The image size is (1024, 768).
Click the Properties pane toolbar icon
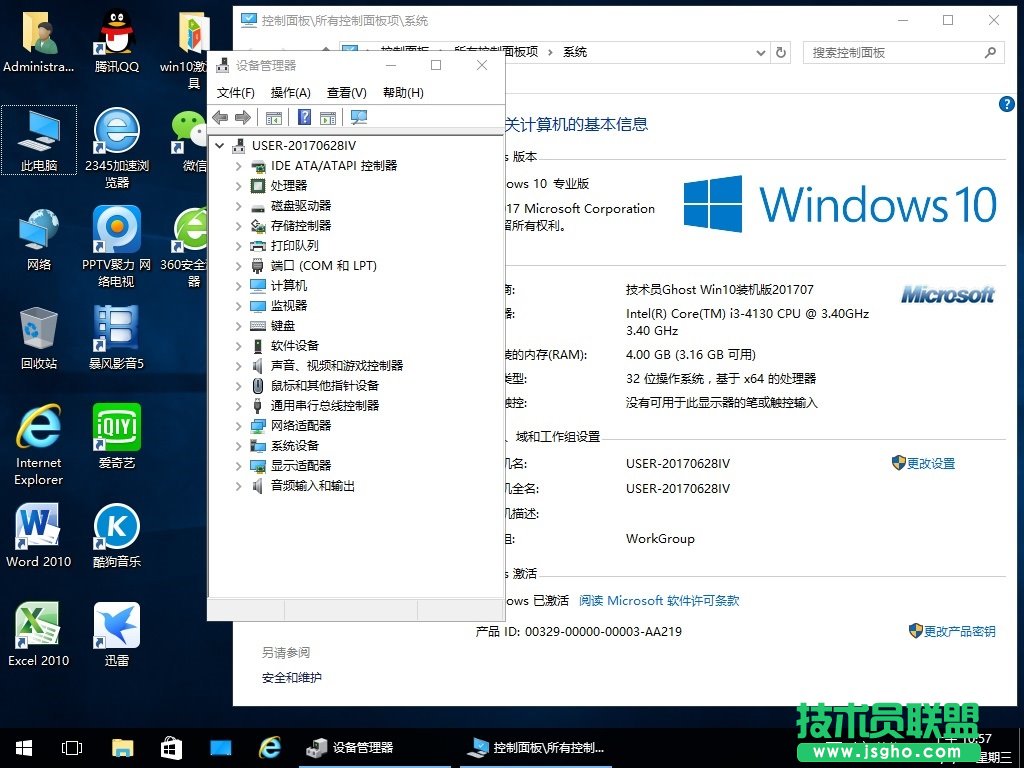[x=328, y=118]
